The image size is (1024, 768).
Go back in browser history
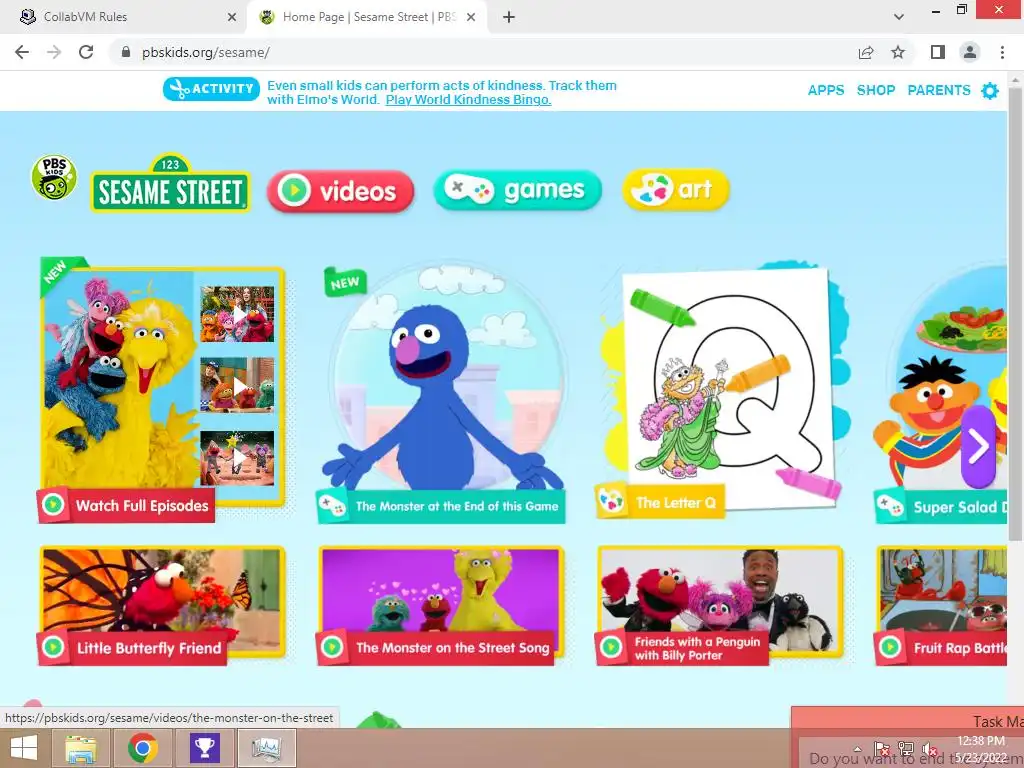[x=22, y=52]
